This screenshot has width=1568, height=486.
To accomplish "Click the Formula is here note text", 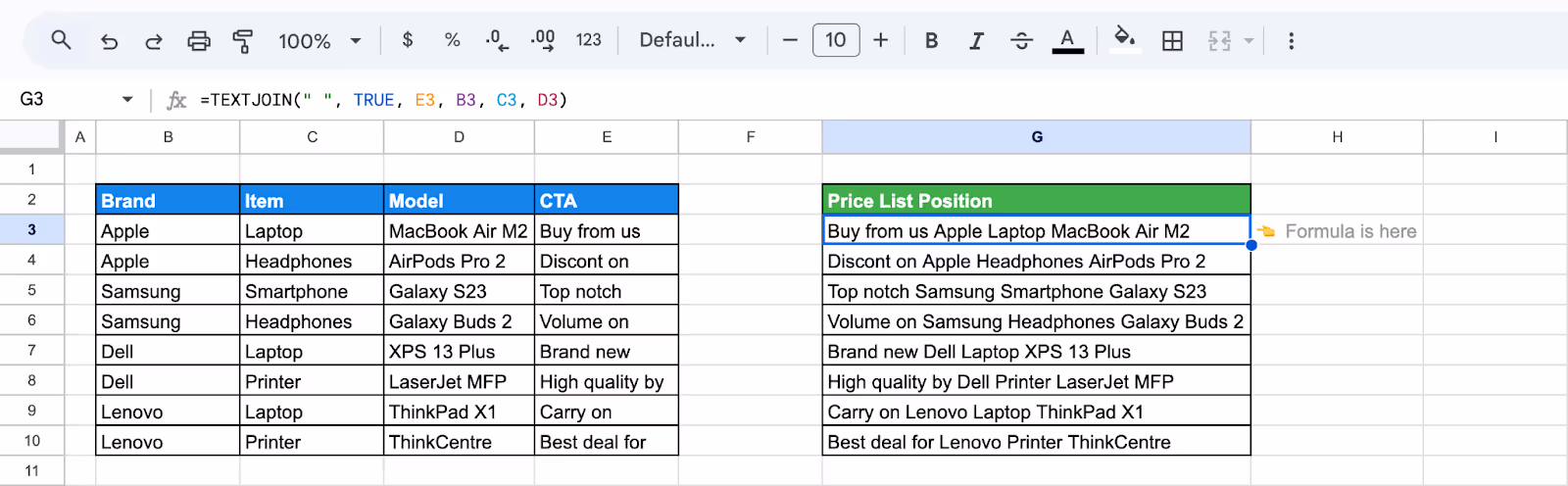I will tap(1350, 231).
